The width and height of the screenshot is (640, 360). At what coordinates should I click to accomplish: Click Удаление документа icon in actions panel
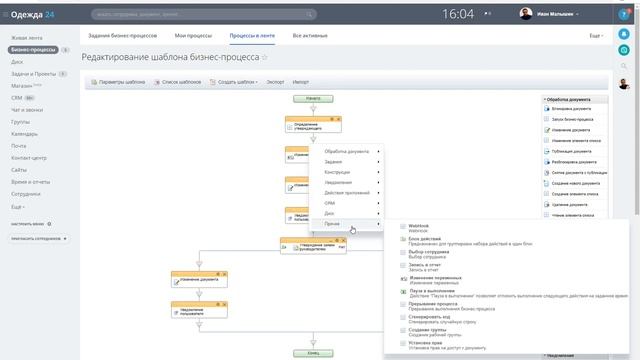[547, 204]
